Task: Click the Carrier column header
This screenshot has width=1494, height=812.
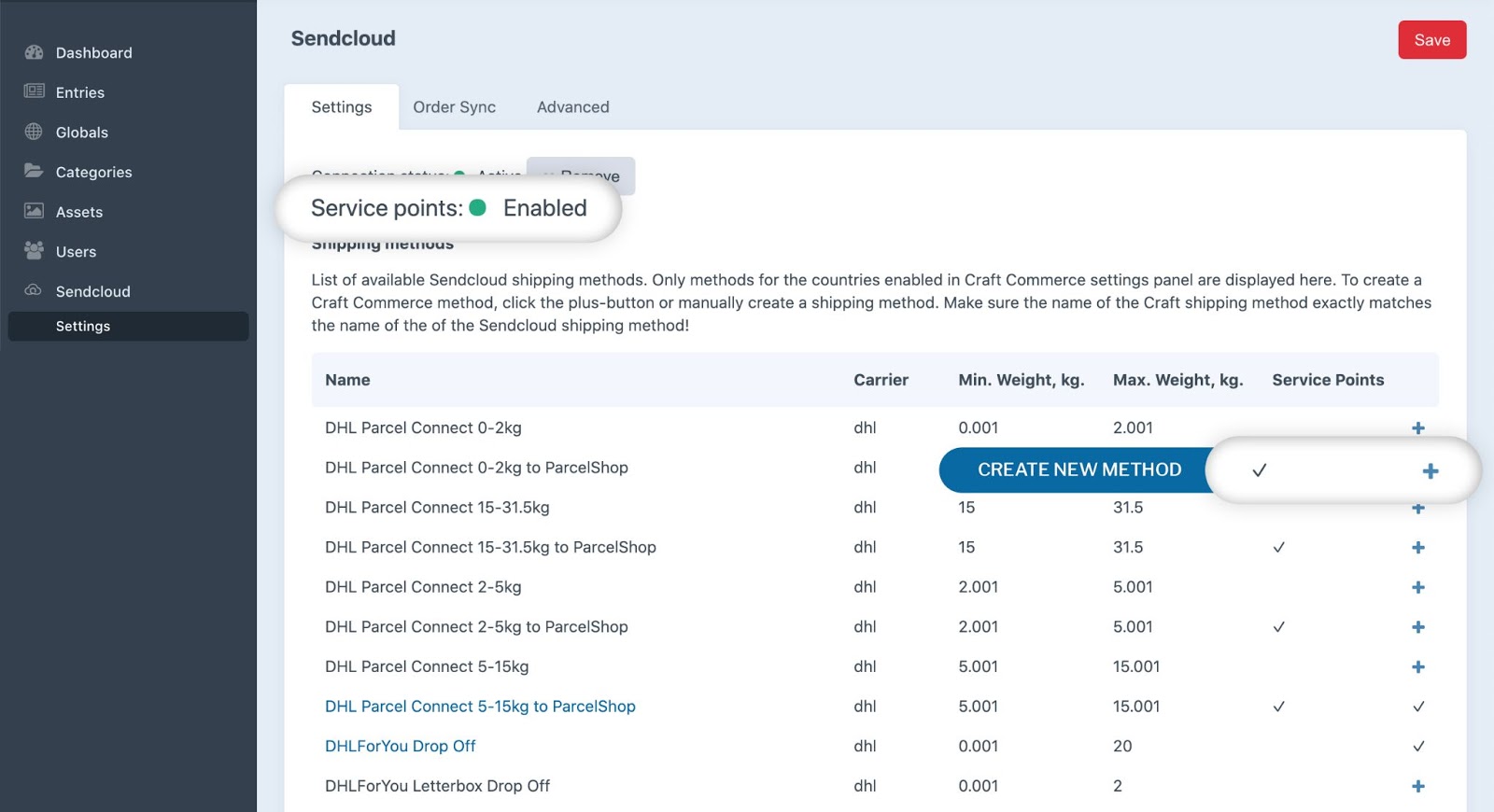Action: [x=881, y=380]
